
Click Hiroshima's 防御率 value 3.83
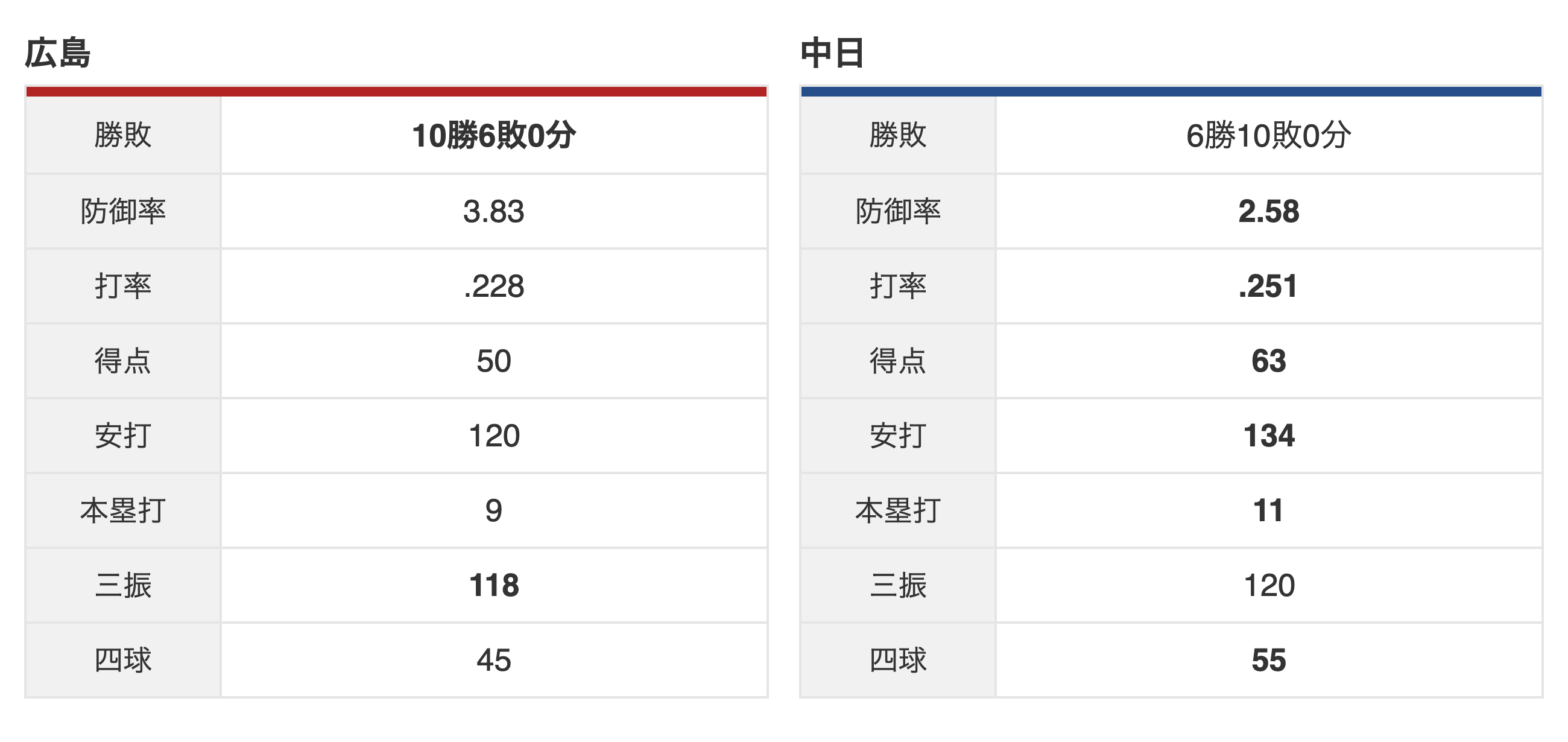(494, 212)
